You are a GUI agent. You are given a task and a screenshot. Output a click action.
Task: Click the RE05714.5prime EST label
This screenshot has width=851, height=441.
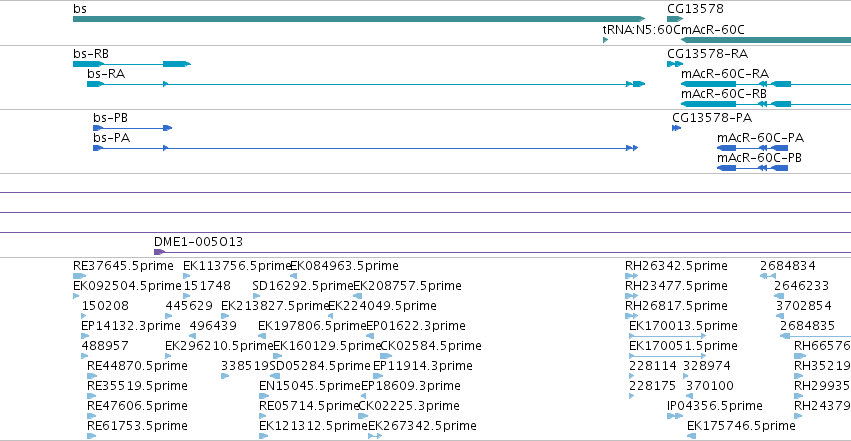(x=309, y=406)
